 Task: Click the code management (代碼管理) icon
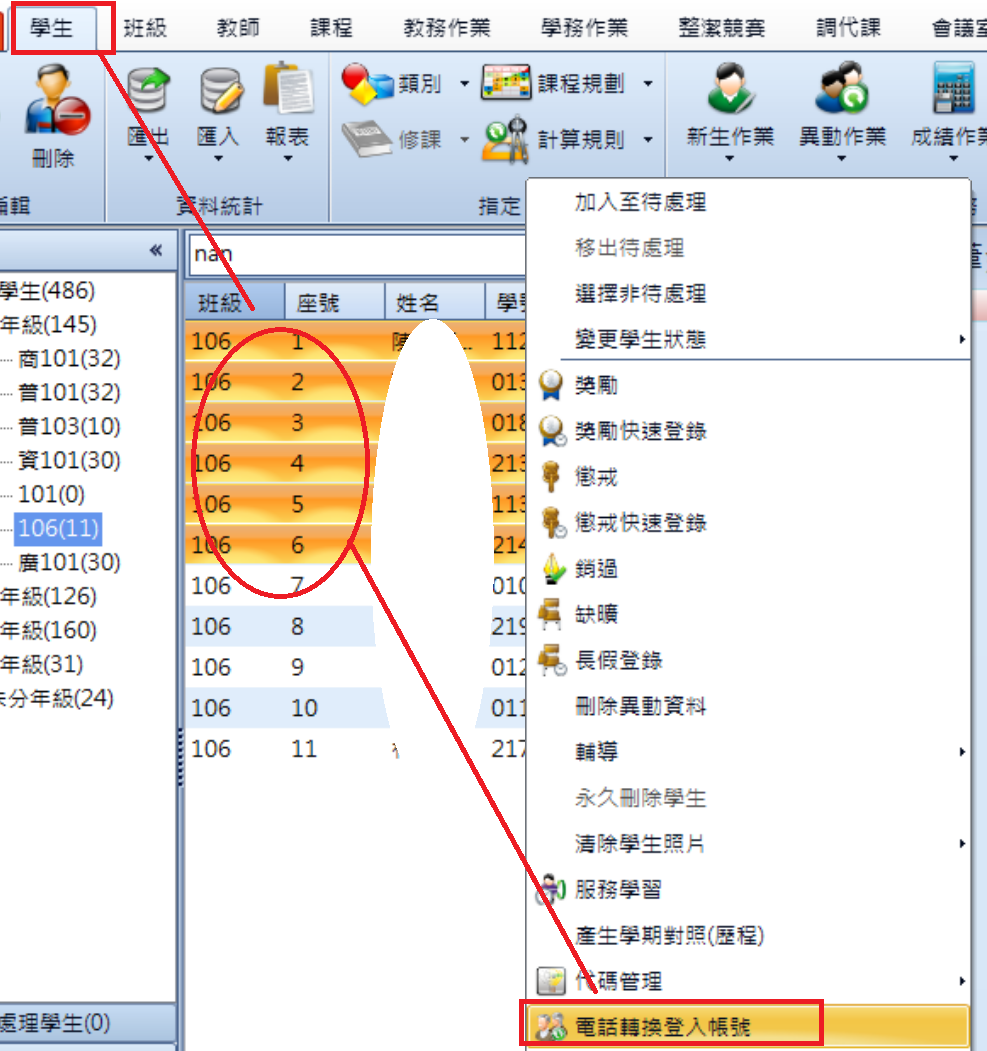coord(551,981)
